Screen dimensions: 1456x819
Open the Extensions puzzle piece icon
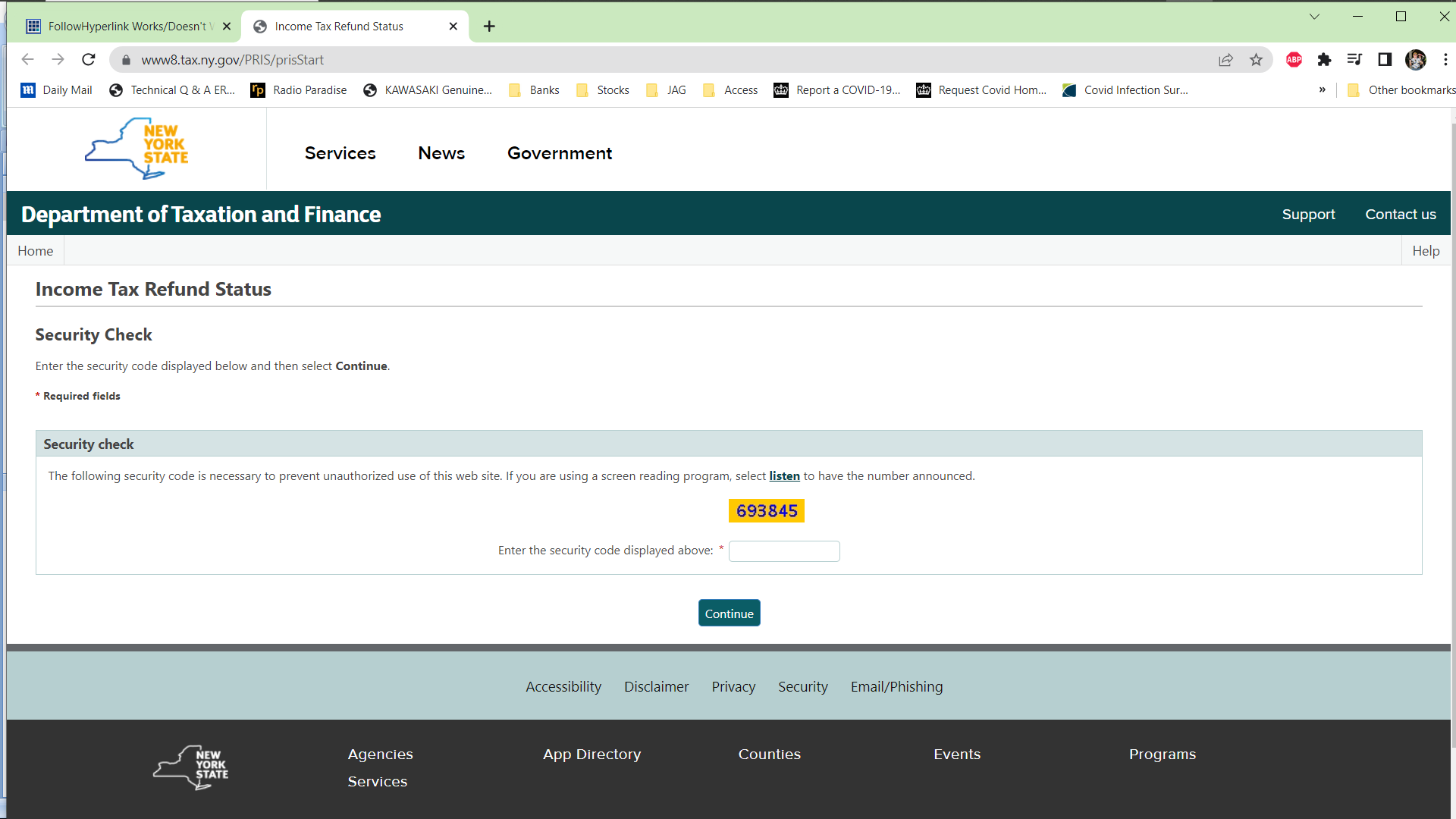click(x=1324, y=60)
